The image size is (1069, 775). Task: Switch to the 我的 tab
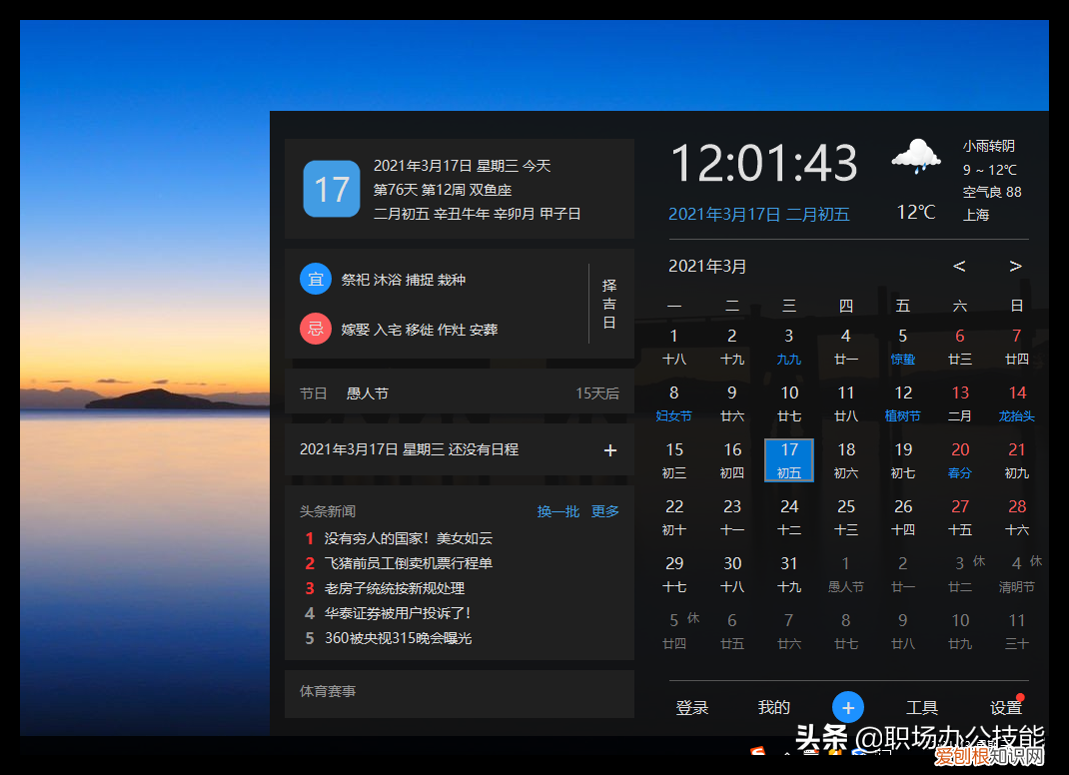point(774,708)
